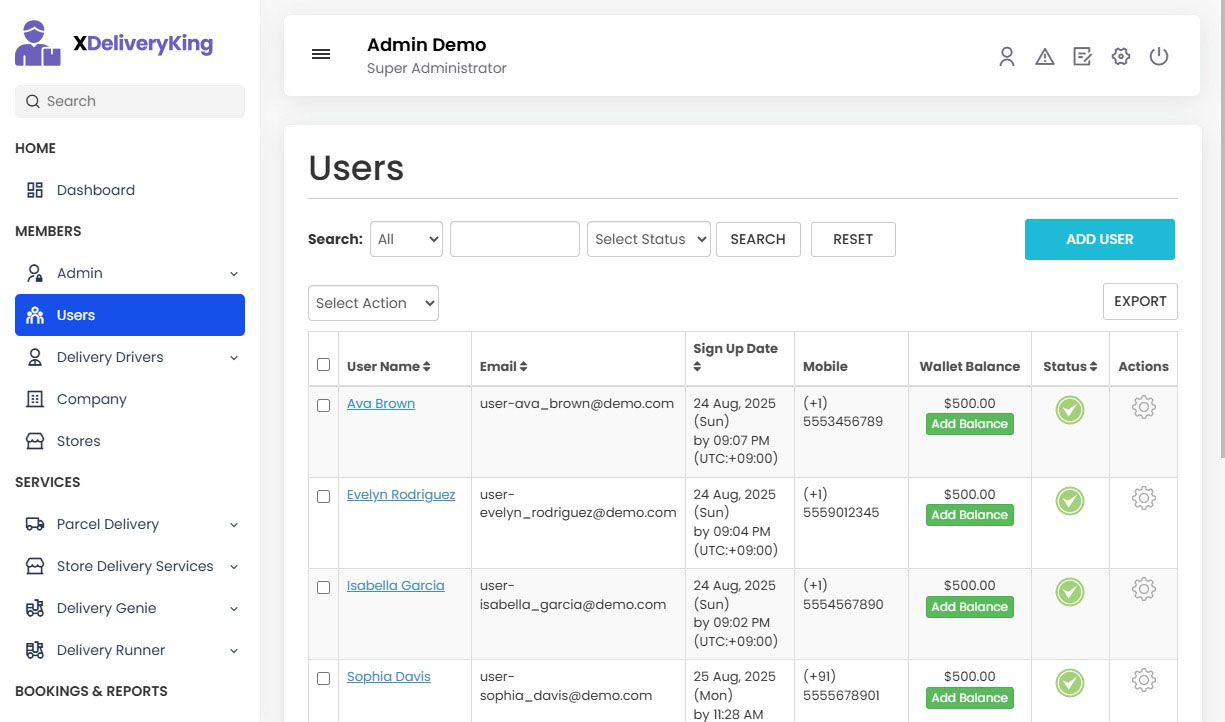Open the admin profile icon in header
The image size is (1225, 722).
[x=1007, y=56]
